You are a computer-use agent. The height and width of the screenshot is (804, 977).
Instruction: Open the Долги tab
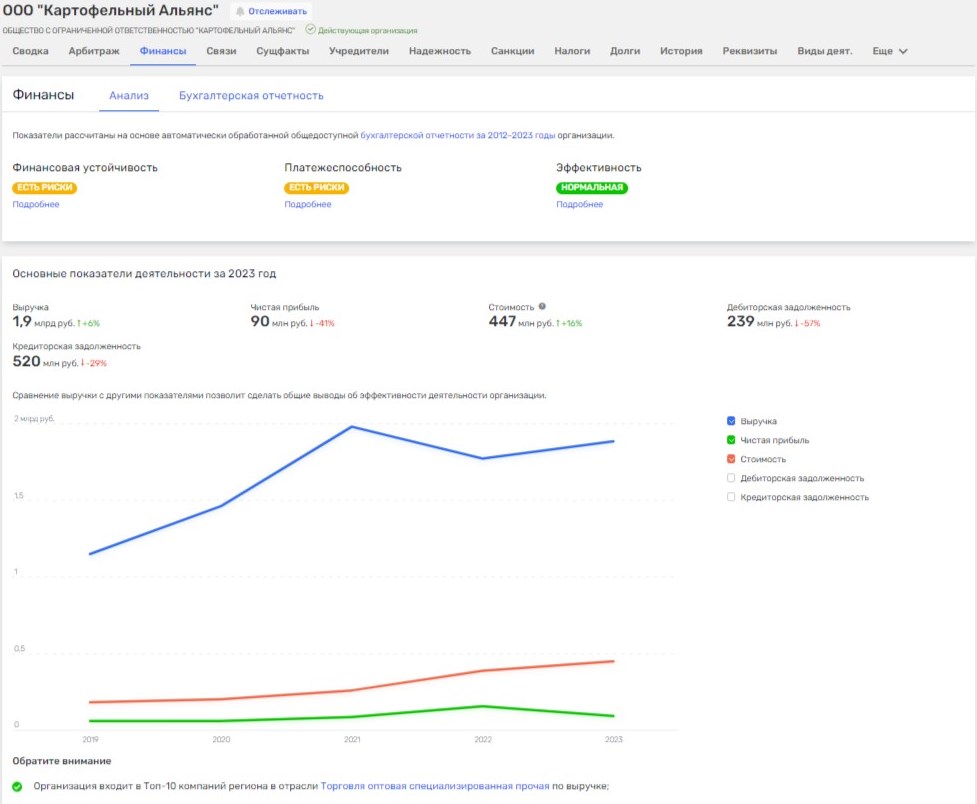625,51
